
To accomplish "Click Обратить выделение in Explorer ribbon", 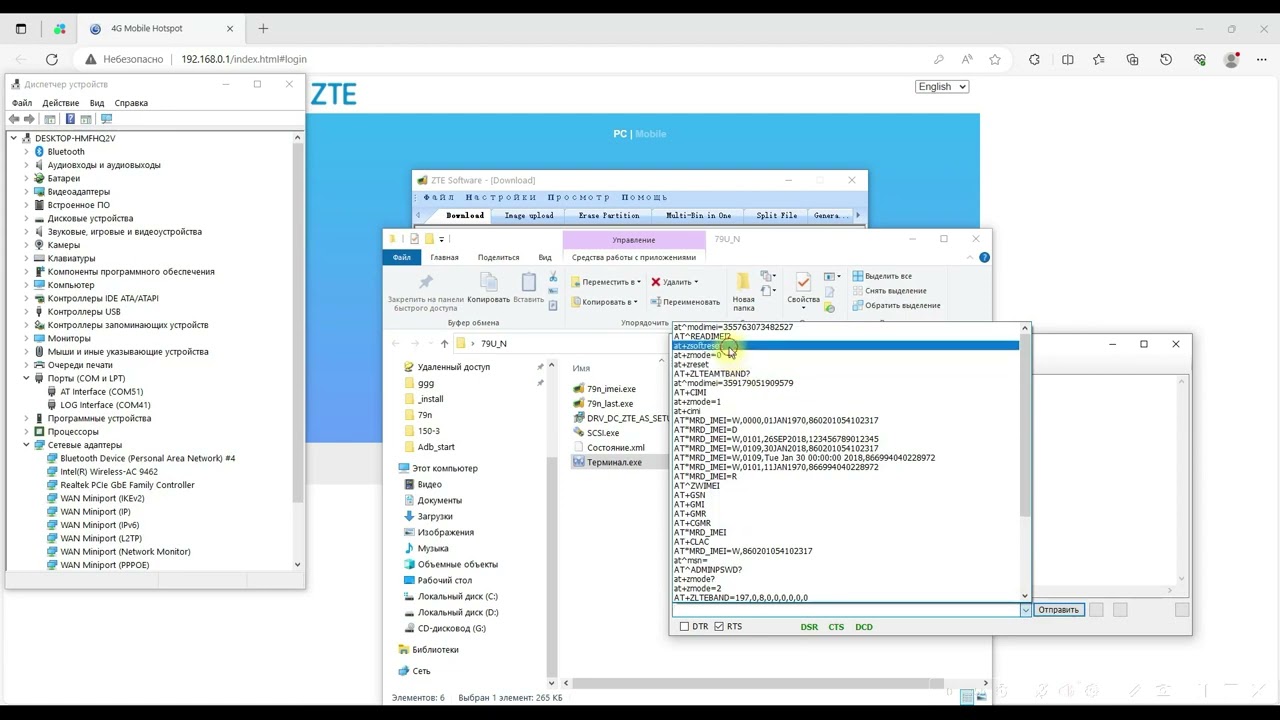I will click(x=895, y=305).
